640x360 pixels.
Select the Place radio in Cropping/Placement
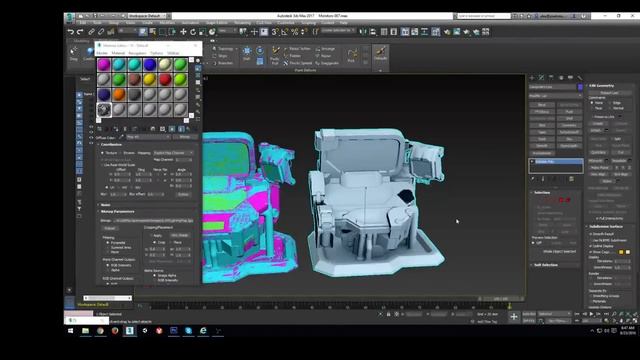(171, 242)
